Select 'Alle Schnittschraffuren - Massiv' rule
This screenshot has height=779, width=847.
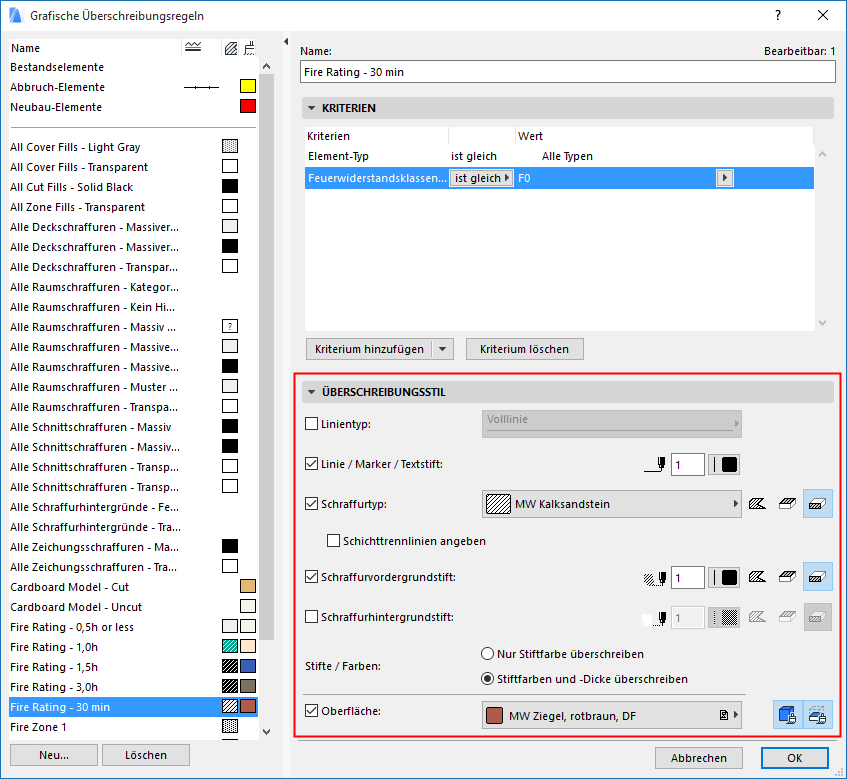tap(133, 427)
